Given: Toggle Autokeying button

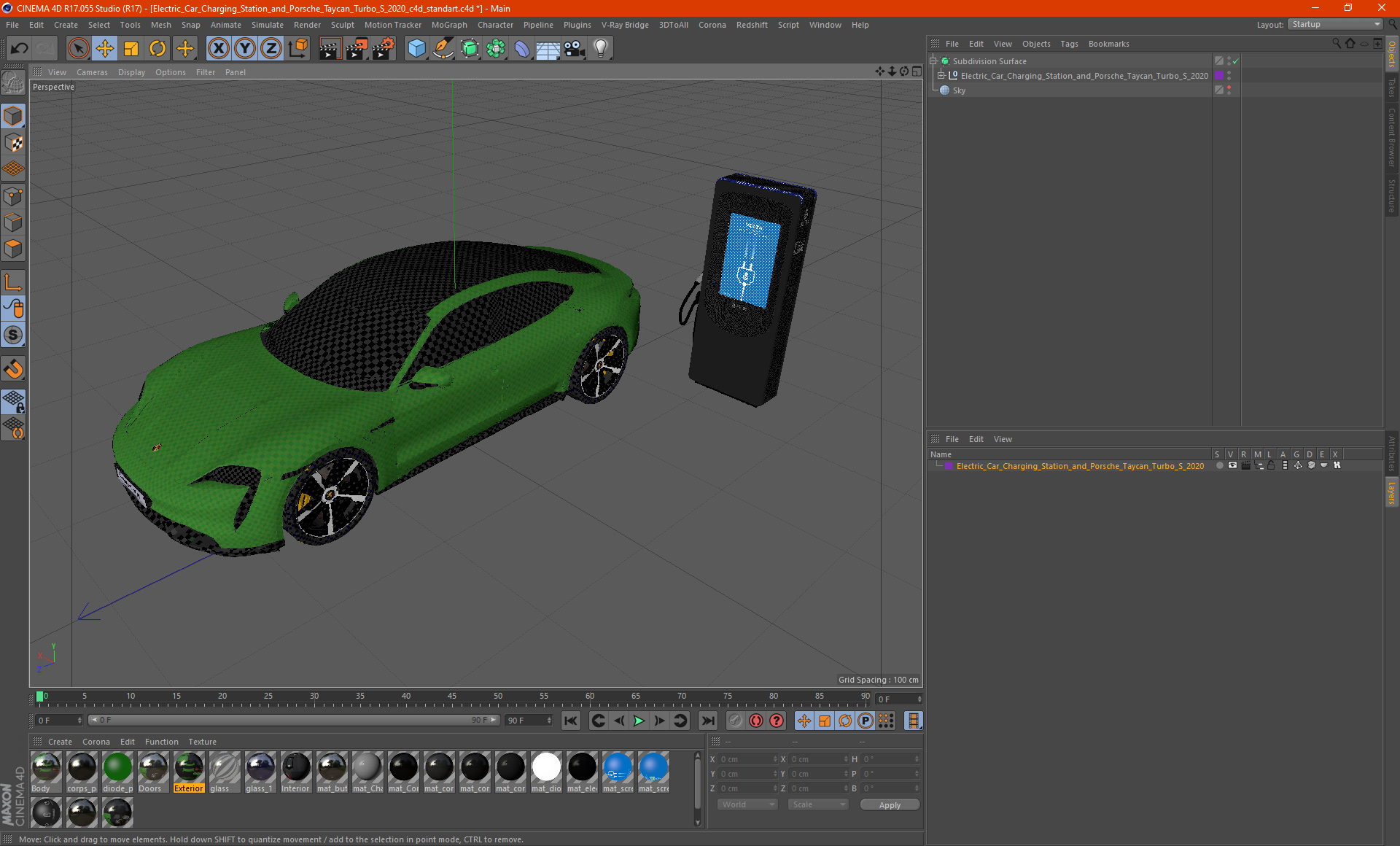Looking at the screenshot, I should 756,721.
